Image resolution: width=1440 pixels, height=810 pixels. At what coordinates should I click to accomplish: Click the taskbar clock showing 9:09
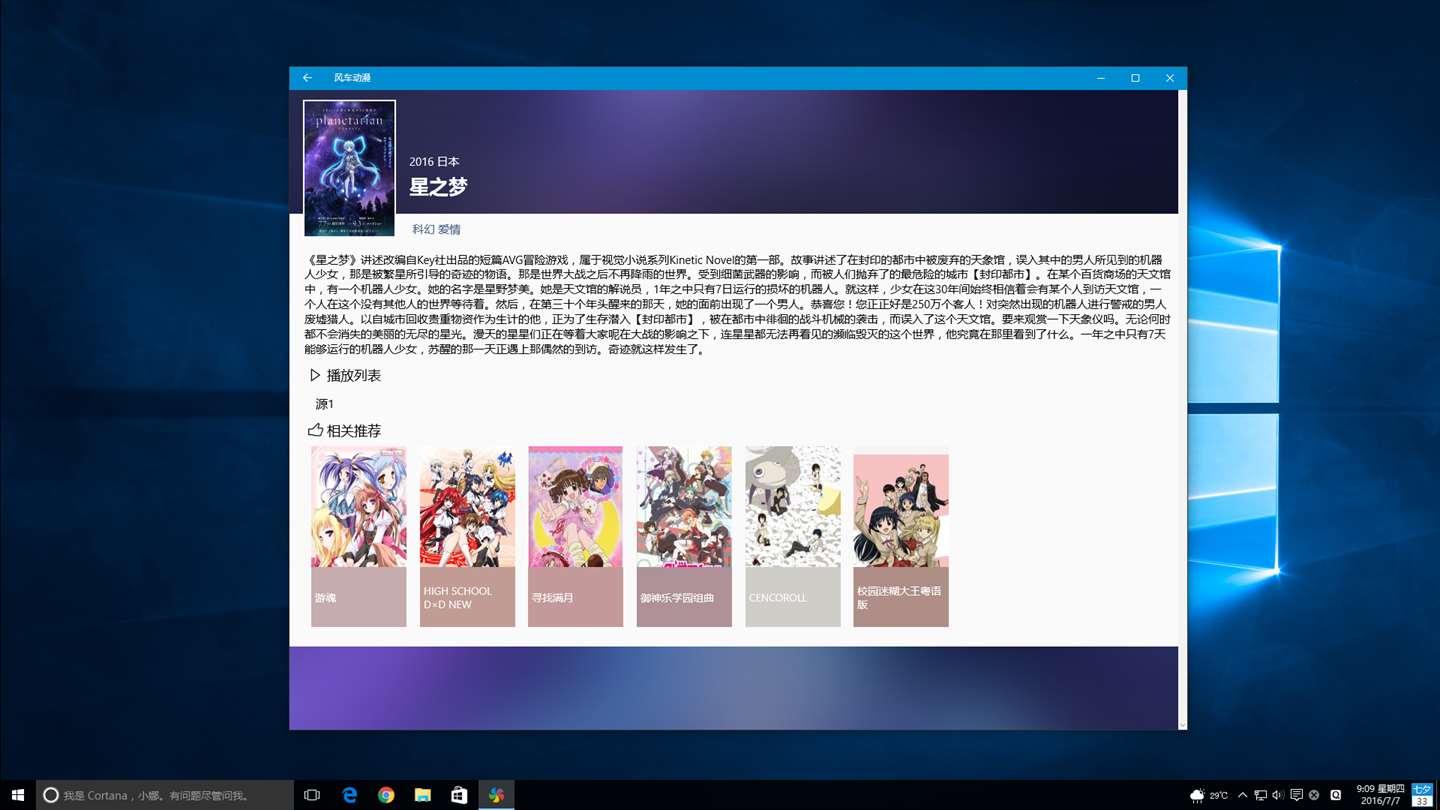point(1380,795)
